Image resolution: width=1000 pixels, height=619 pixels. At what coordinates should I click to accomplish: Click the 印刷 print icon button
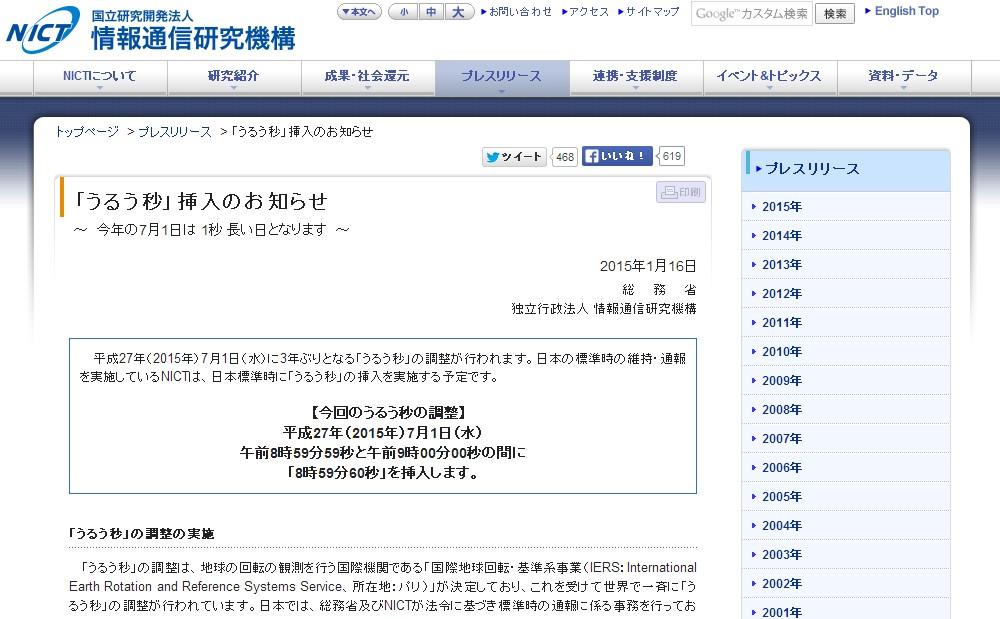coord(681,192)
